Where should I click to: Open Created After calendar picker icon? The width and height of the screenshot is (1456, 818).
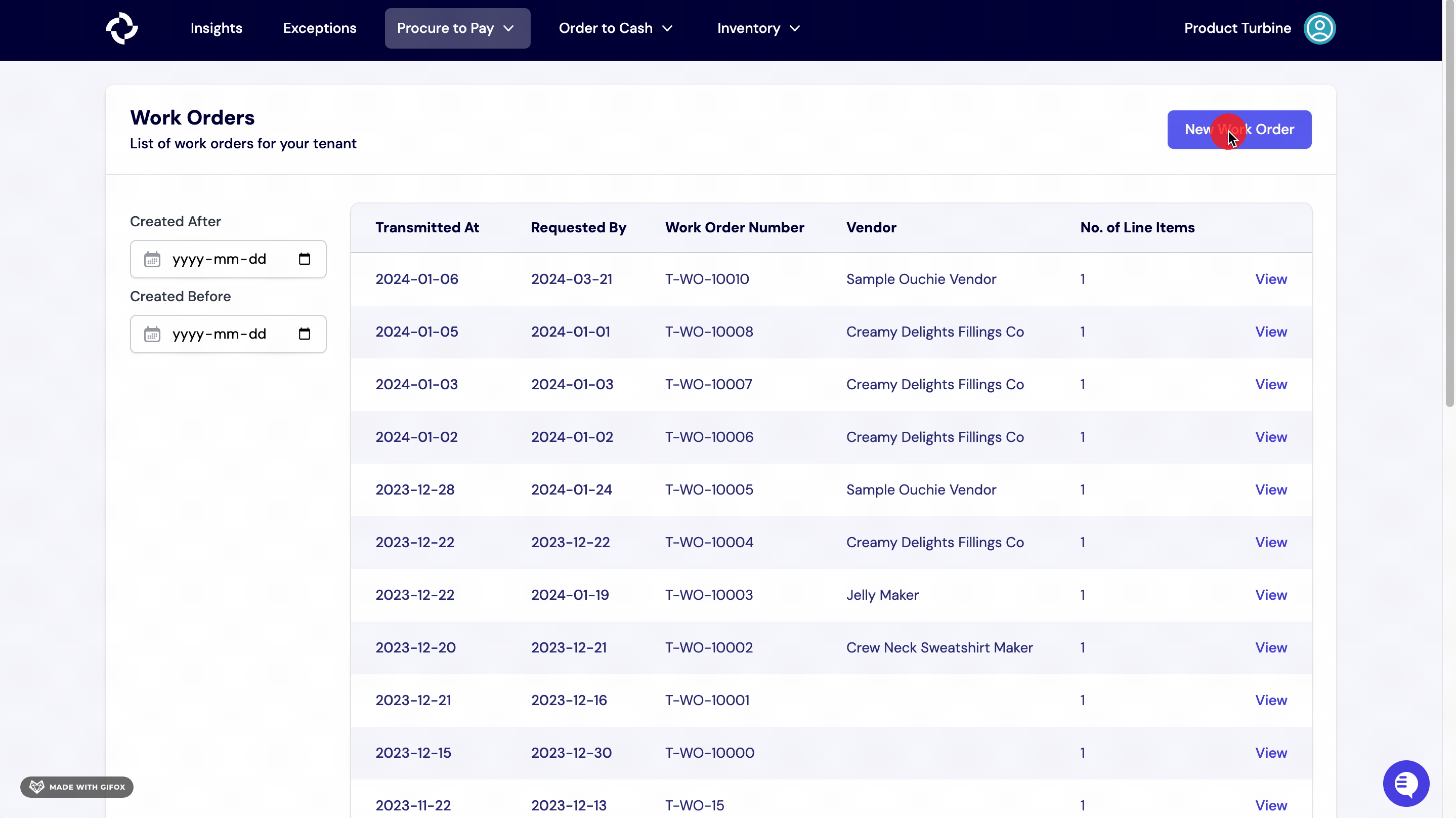tap(304, 259)
